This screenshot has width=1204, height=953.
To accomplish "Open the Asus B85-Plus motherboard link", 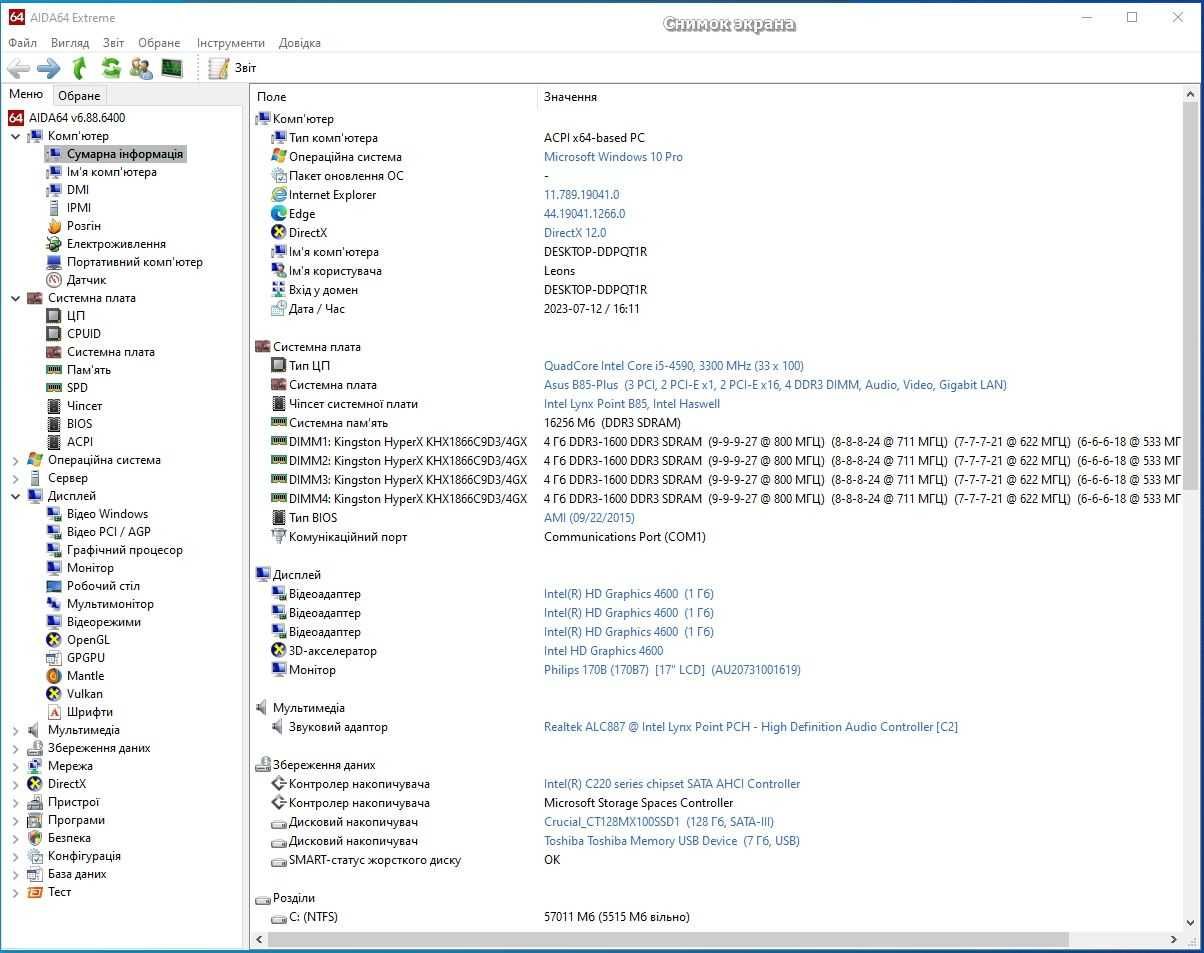I will 775,385.
